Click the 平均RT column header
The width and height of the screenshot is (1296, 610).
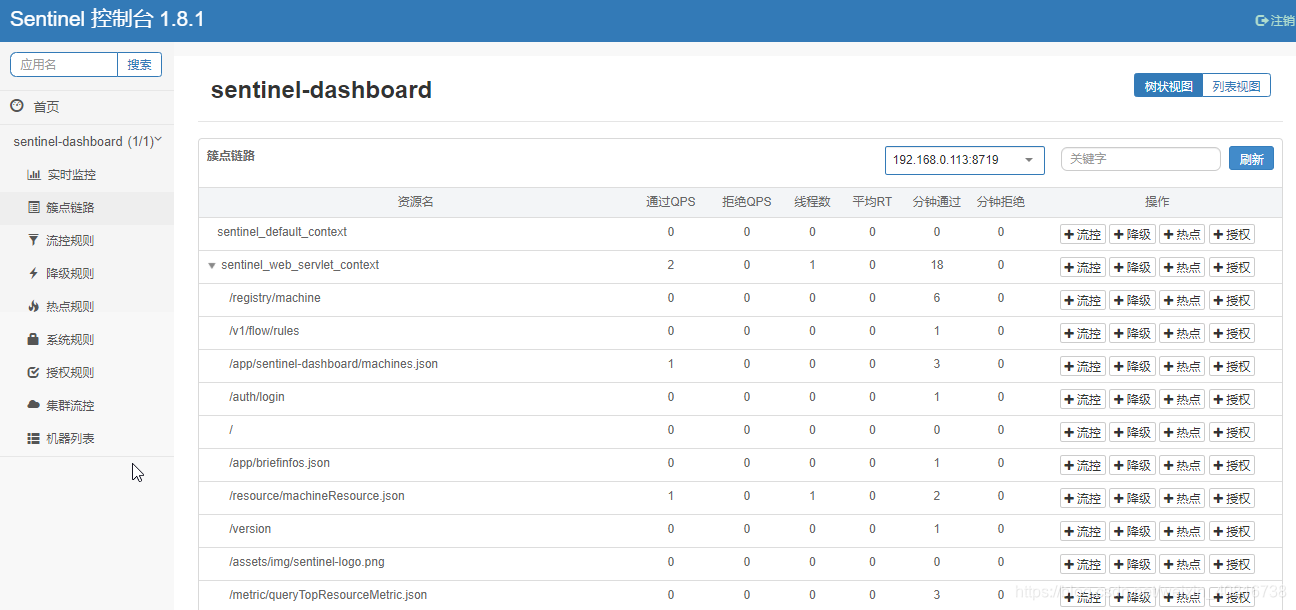pyautogui.click(x=872, y=202)
